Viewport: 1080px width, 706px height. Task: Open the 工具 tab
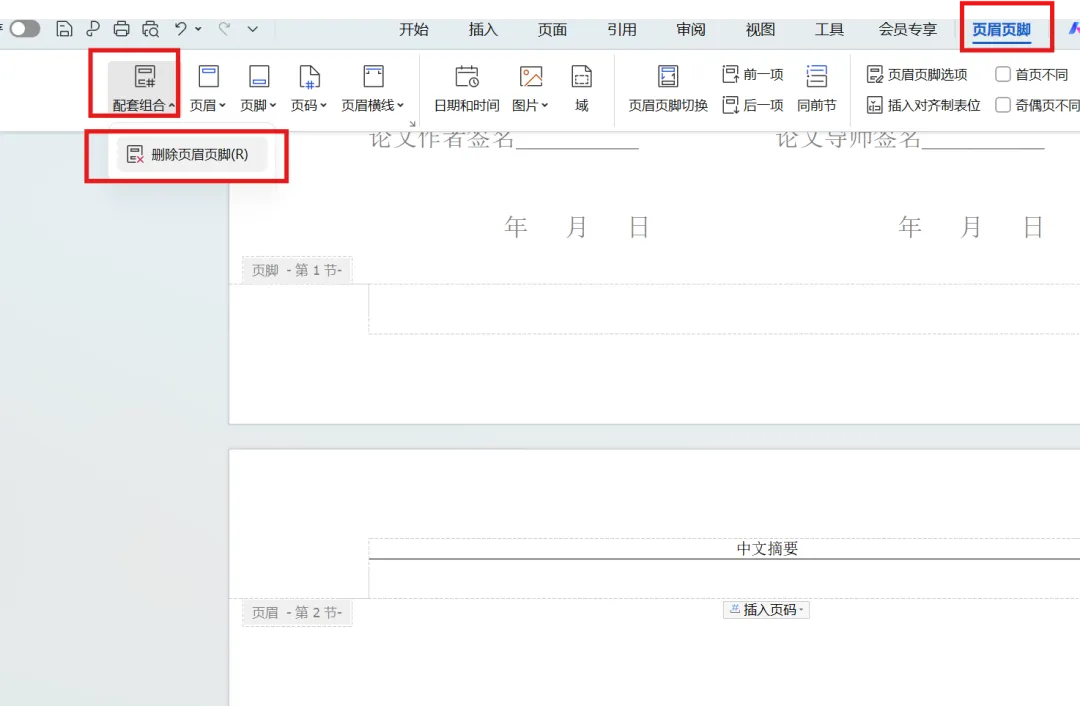point(829,29)
